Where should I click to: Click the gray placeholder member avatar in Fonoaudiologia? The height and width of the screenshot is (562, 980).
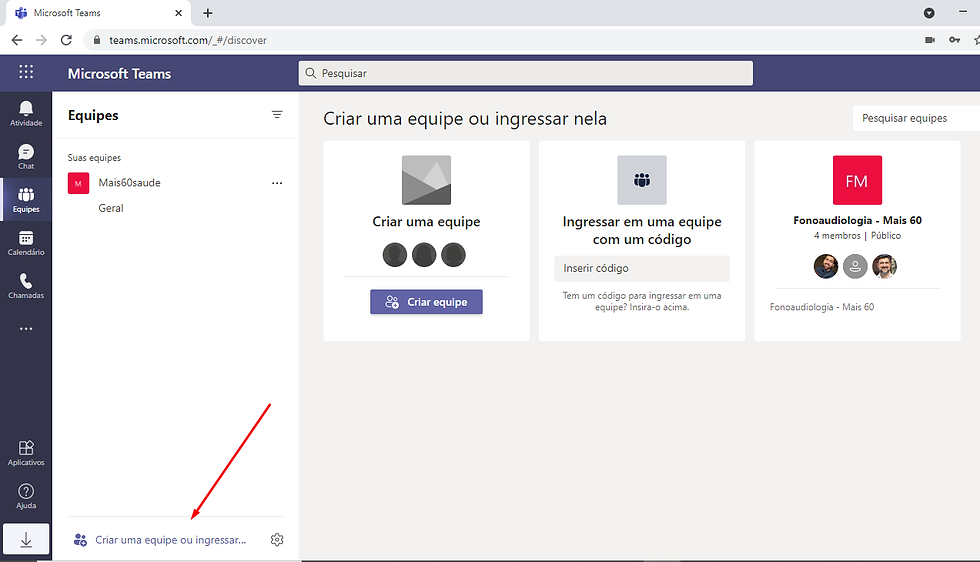tap(855, 266)
